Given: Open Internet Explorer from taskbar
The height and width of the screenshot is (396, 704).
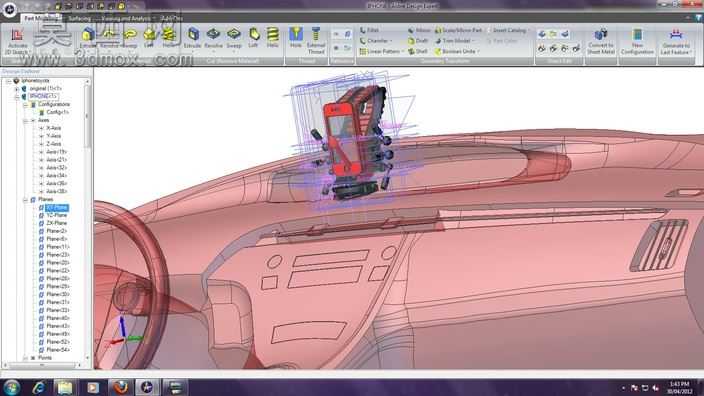Looking at the screenshot, I should pos(39,387).
